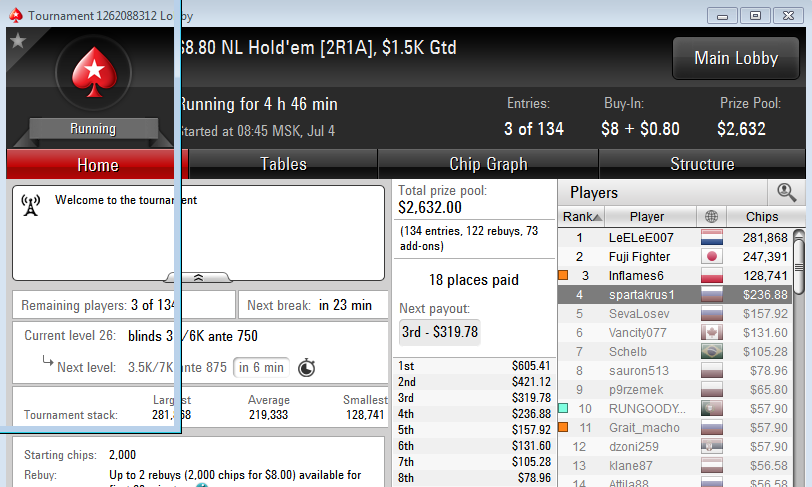The width and height of the screenshot is (812, 487).
Task: Click 1st place payout $605.41
Action: pyautogui.click(x=474, y=366)
